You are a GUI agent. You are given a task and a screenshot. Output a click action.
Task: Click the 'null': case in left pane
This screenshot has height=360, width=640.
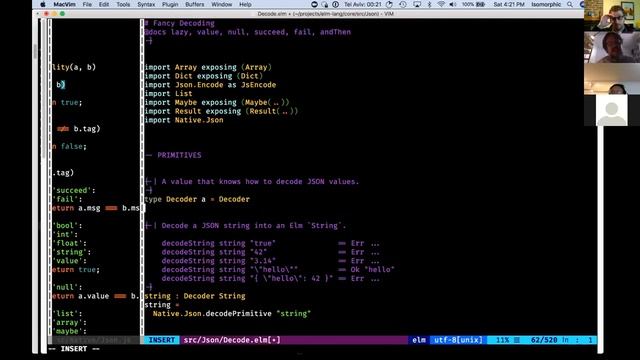67,287
